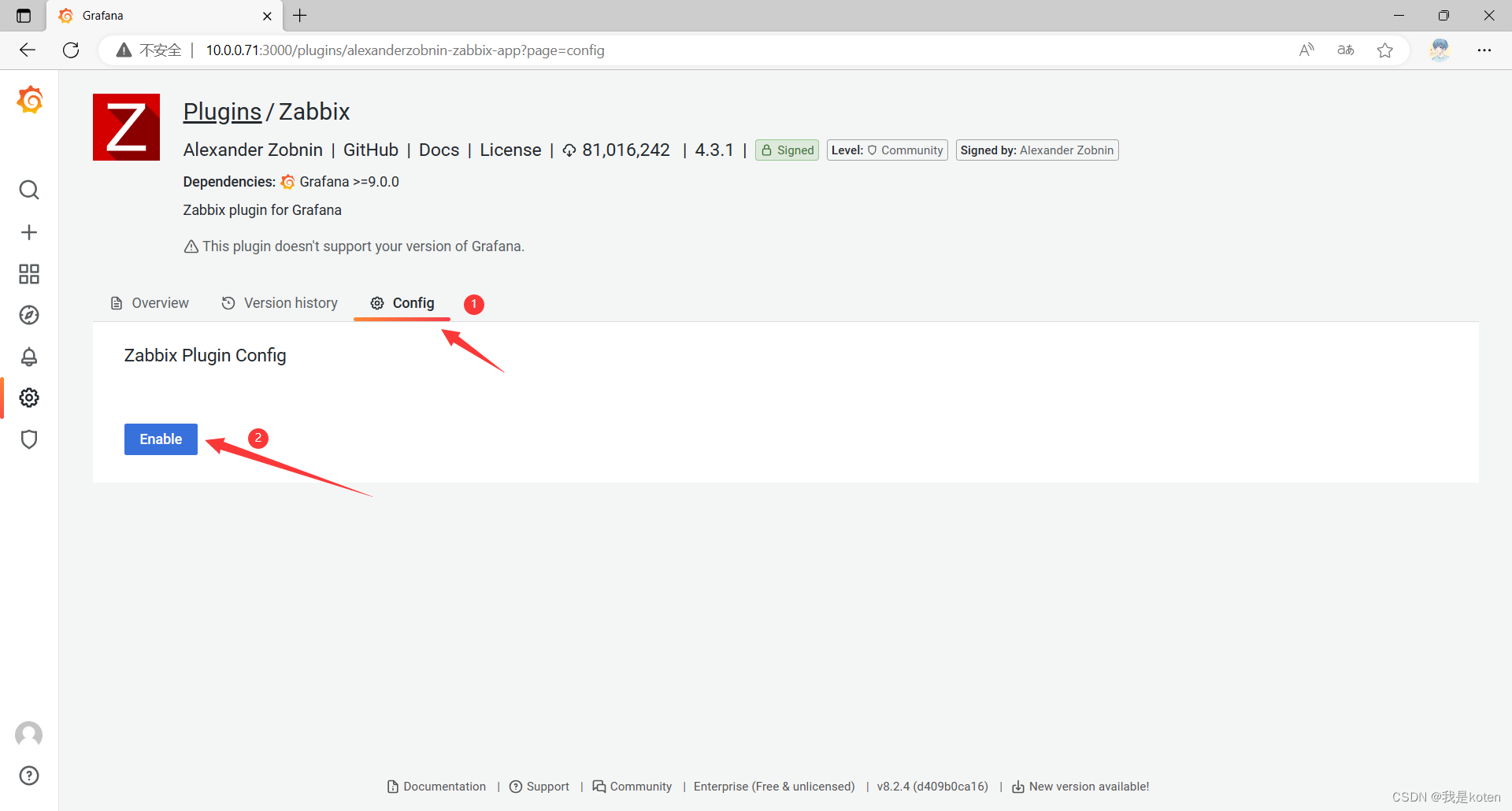
Task: Click the browser address bar URL
Action: tap(406, 50)
